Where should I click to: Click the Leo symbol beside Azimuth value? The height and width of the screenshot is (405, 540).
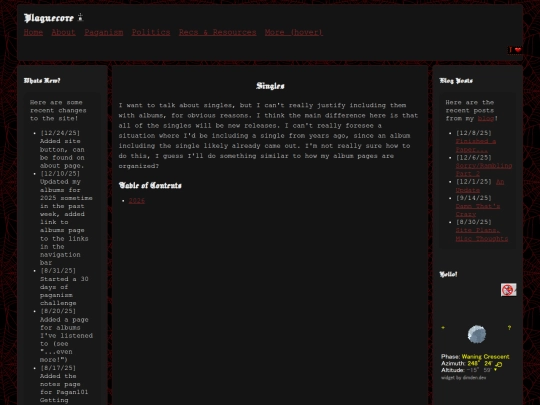coord(499,364)
